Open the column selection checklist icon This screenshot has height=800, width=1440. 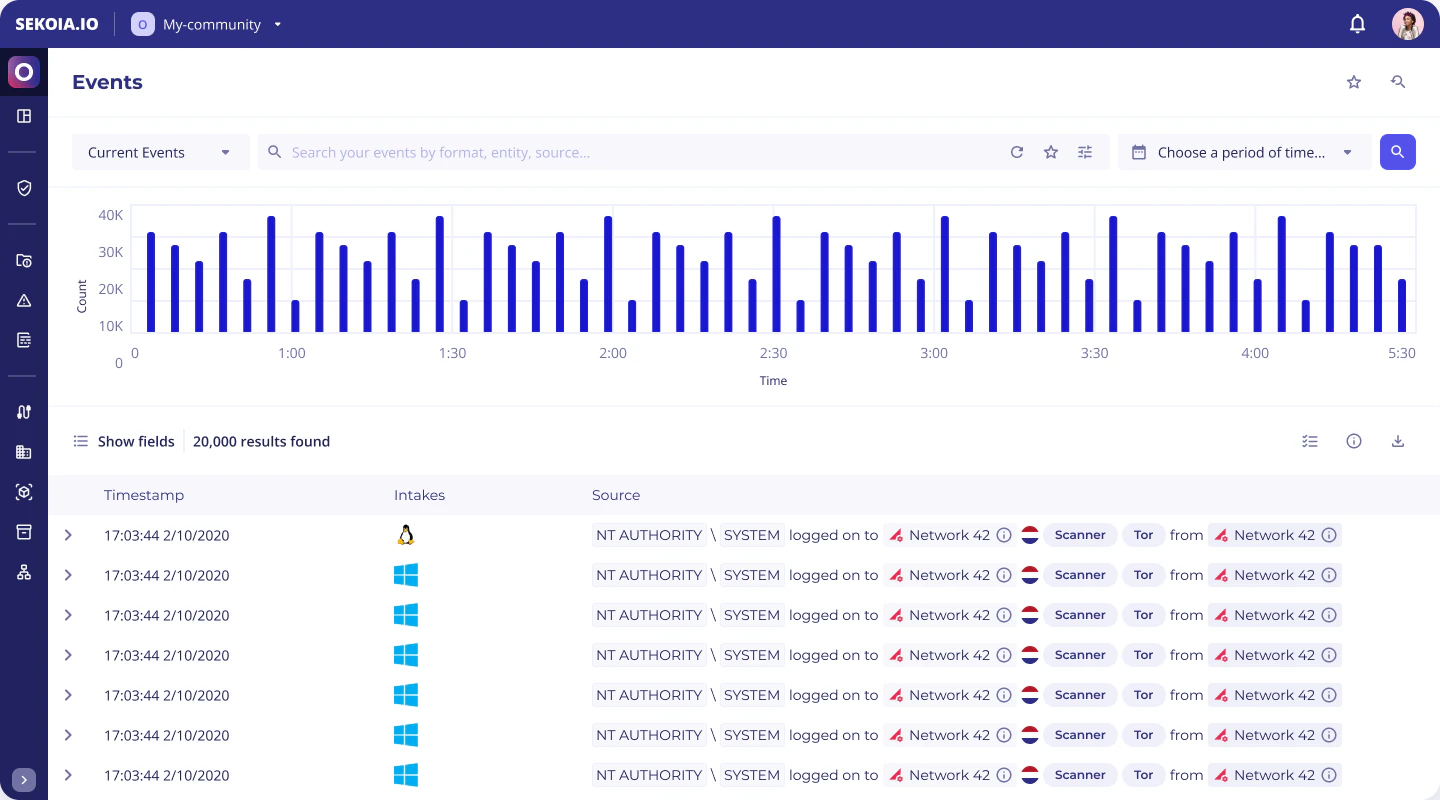point(1310,441)
